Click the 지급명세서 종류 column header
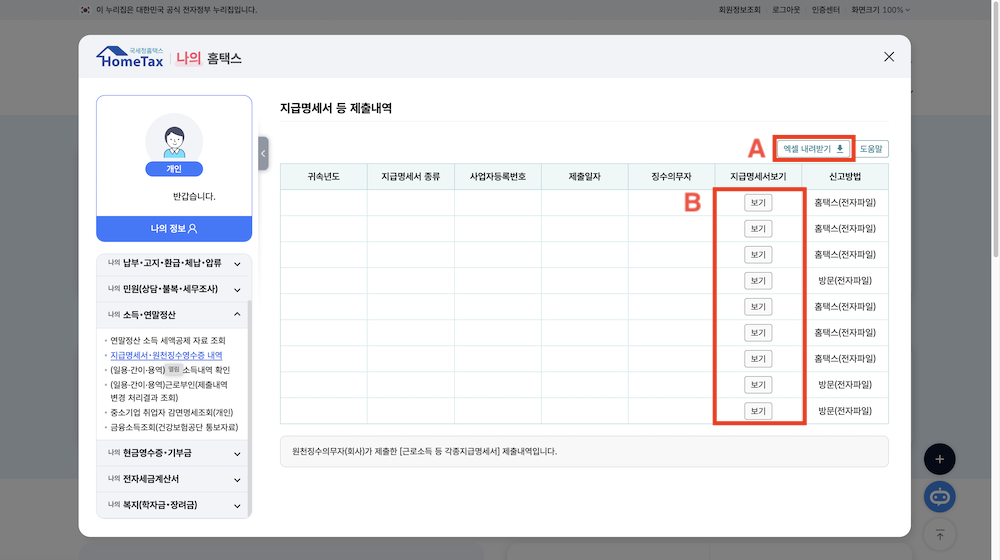The image size is (1000, 560). [411, 177]
